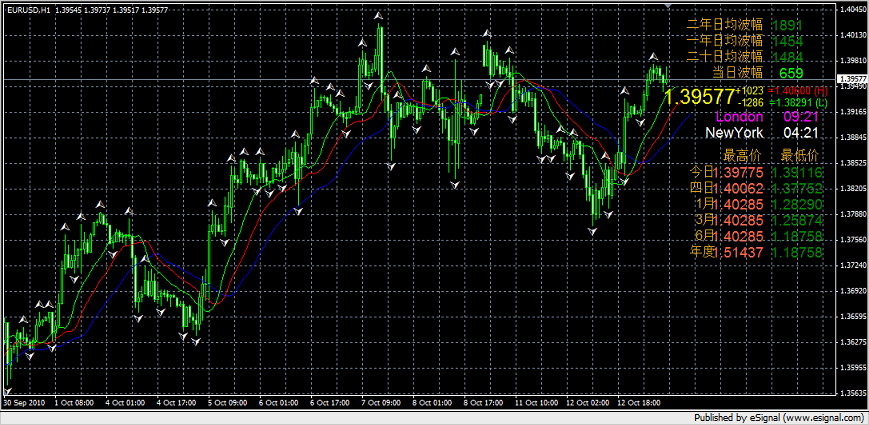Viewport: 869px width, 425px height.
Task: Click the green =1.38291 (L) value
Action: (x=799, y=102)
